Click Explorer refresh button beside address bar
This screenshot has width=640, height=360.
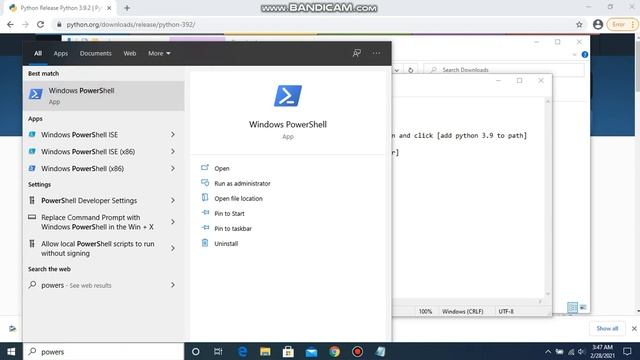tap(410, 70)
